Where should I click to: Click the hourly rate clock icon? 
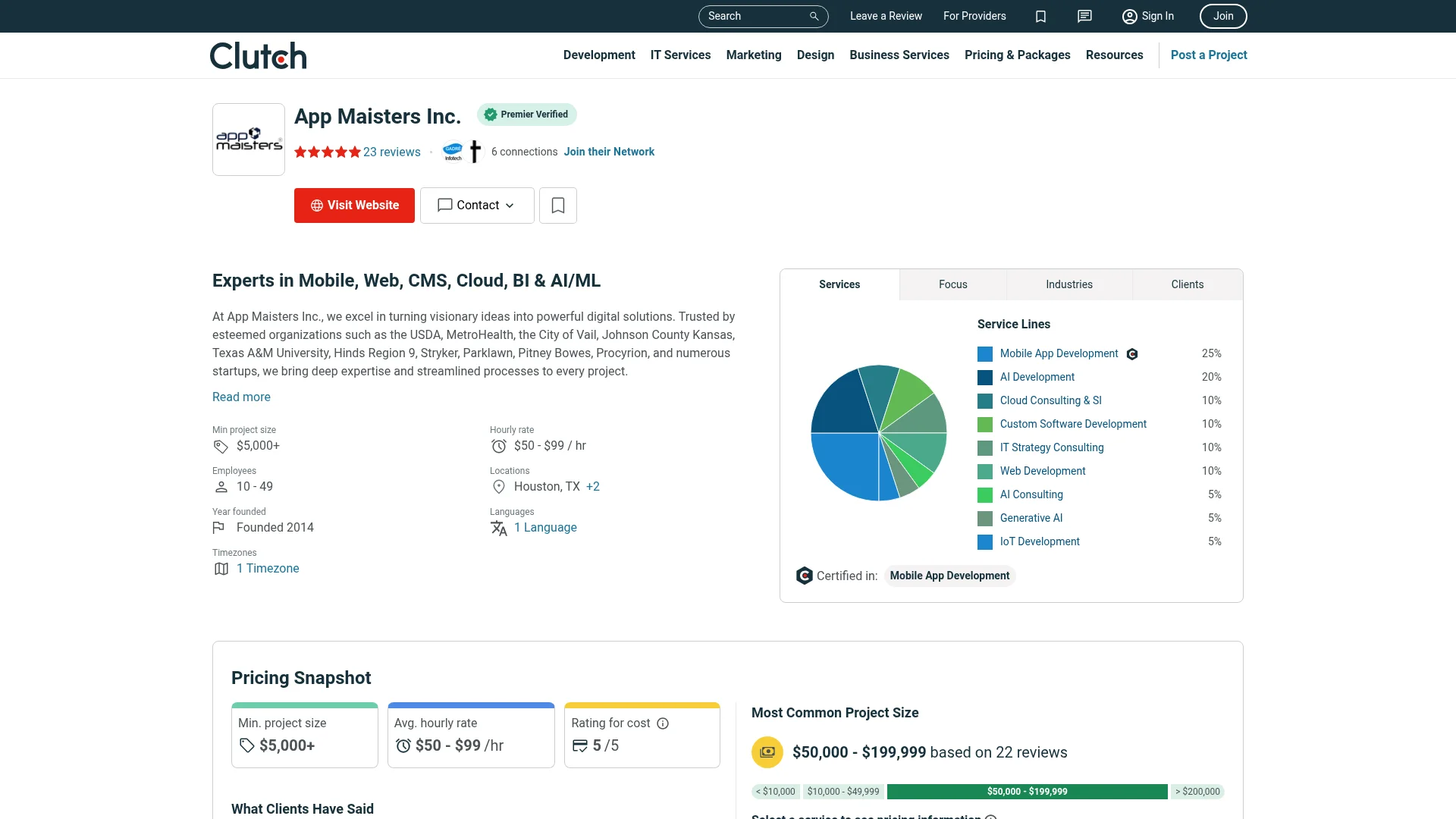(498, 446)
